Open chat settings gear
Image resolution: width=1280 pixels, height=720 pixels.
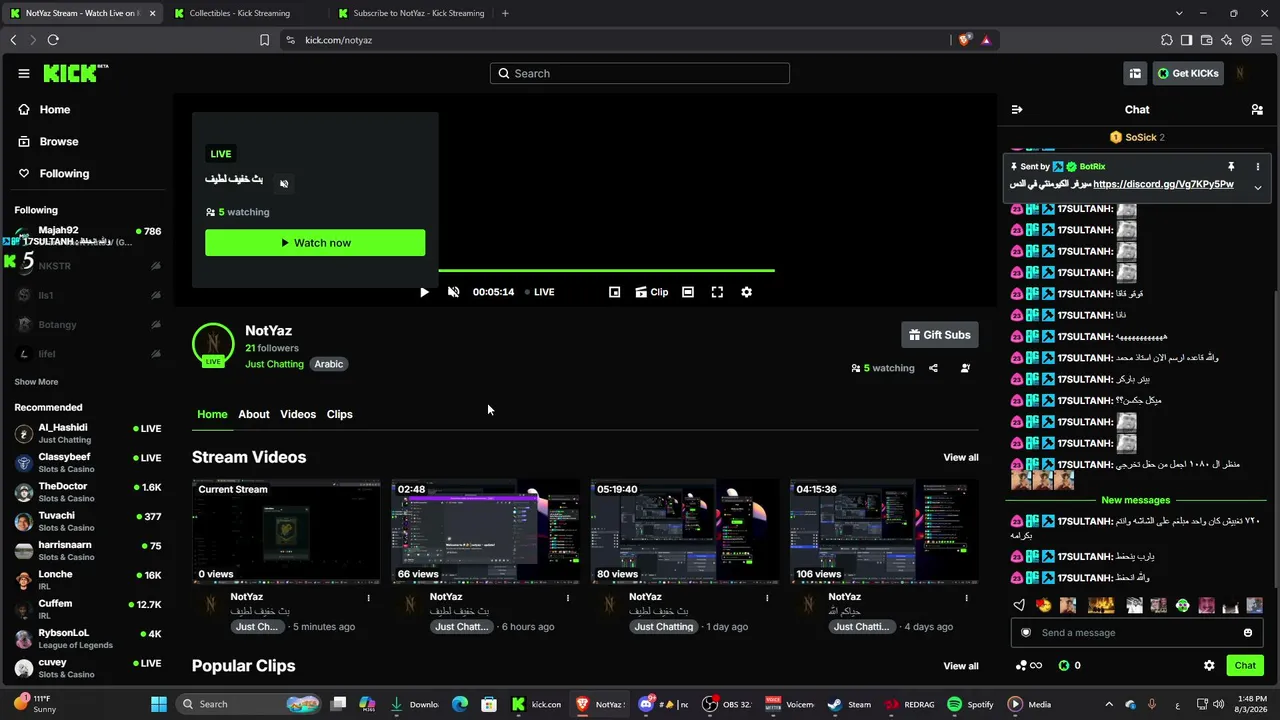coord(1209,666)
